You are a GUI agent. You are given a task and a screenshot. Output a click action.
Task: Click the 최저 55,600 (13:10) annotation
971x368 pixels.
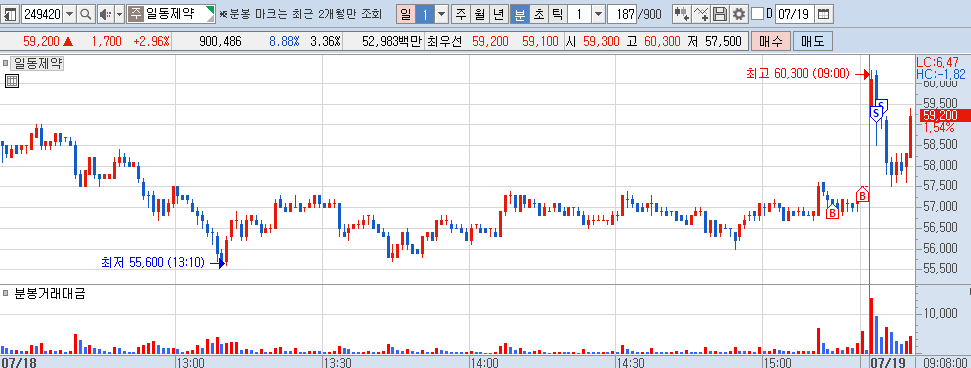[x=153, y=263]
